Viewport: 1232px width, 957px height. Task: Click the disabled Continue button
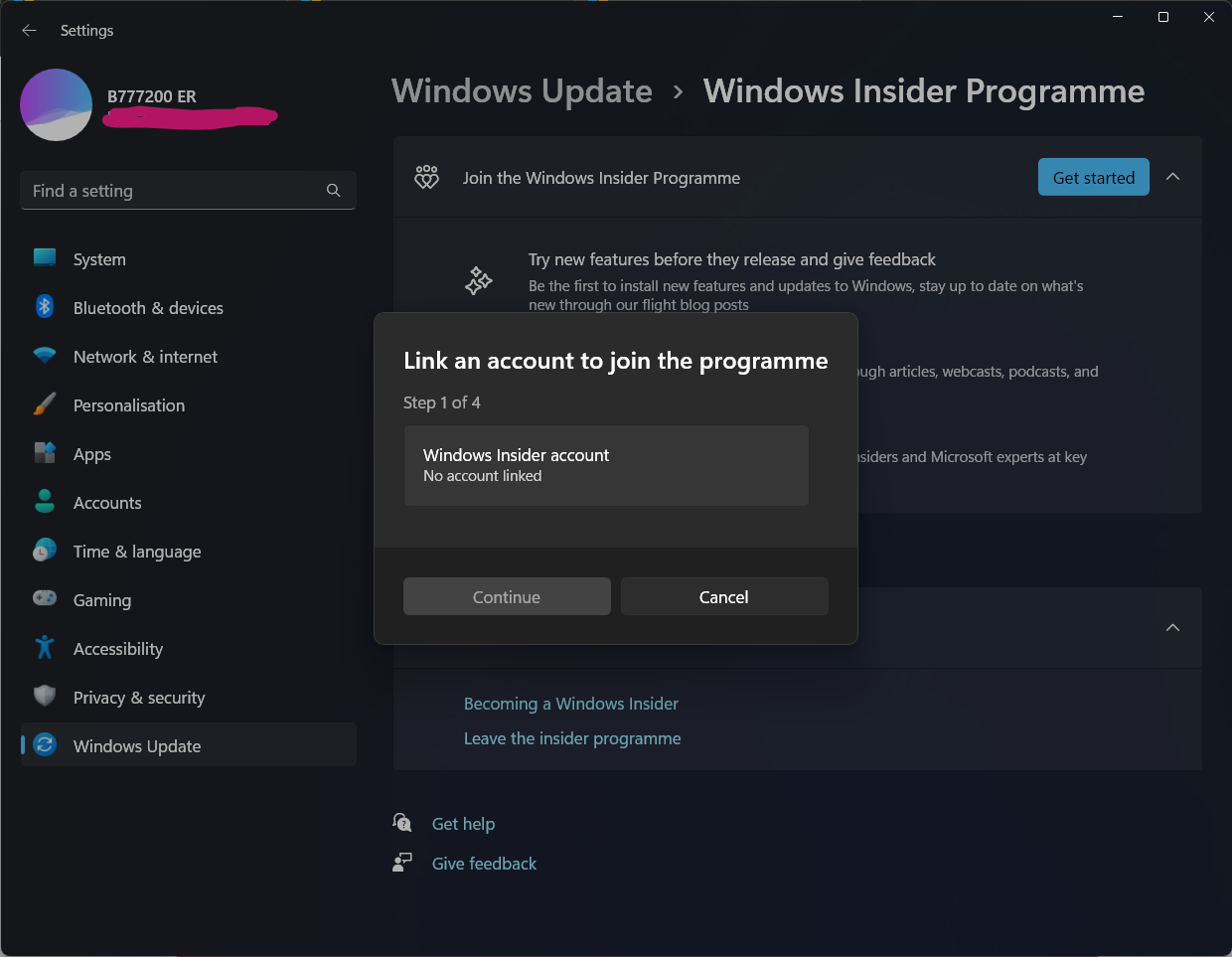507,596
